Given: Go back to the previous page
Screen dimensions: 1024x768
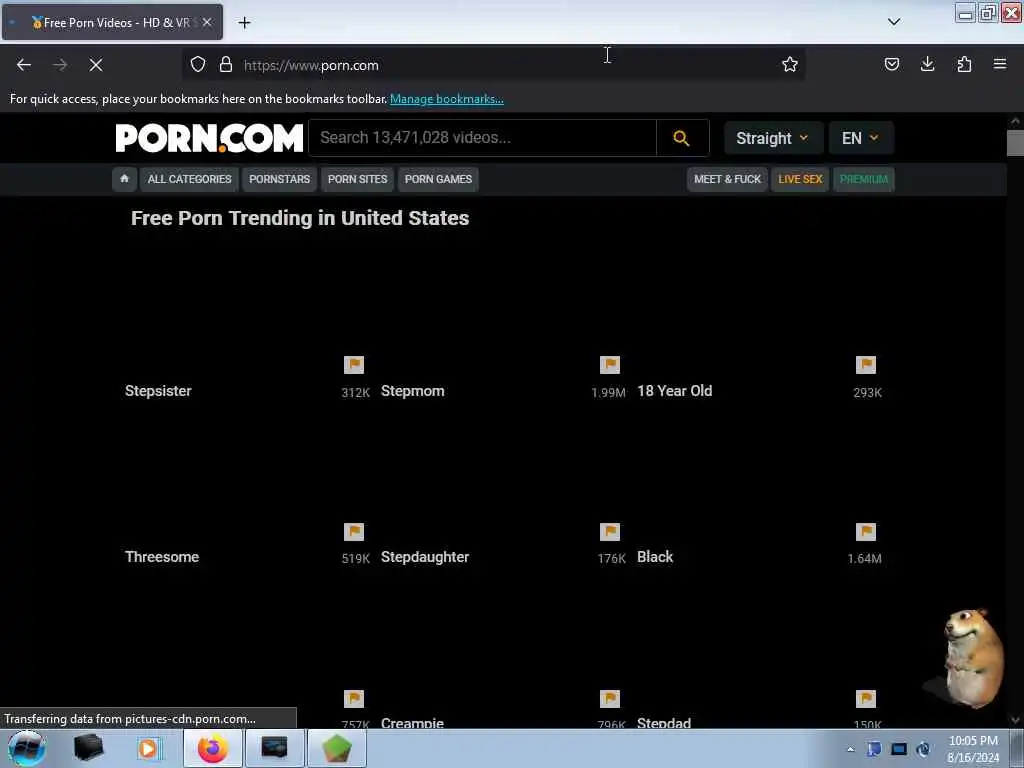Looking at the screenshot, I should 24,65.
